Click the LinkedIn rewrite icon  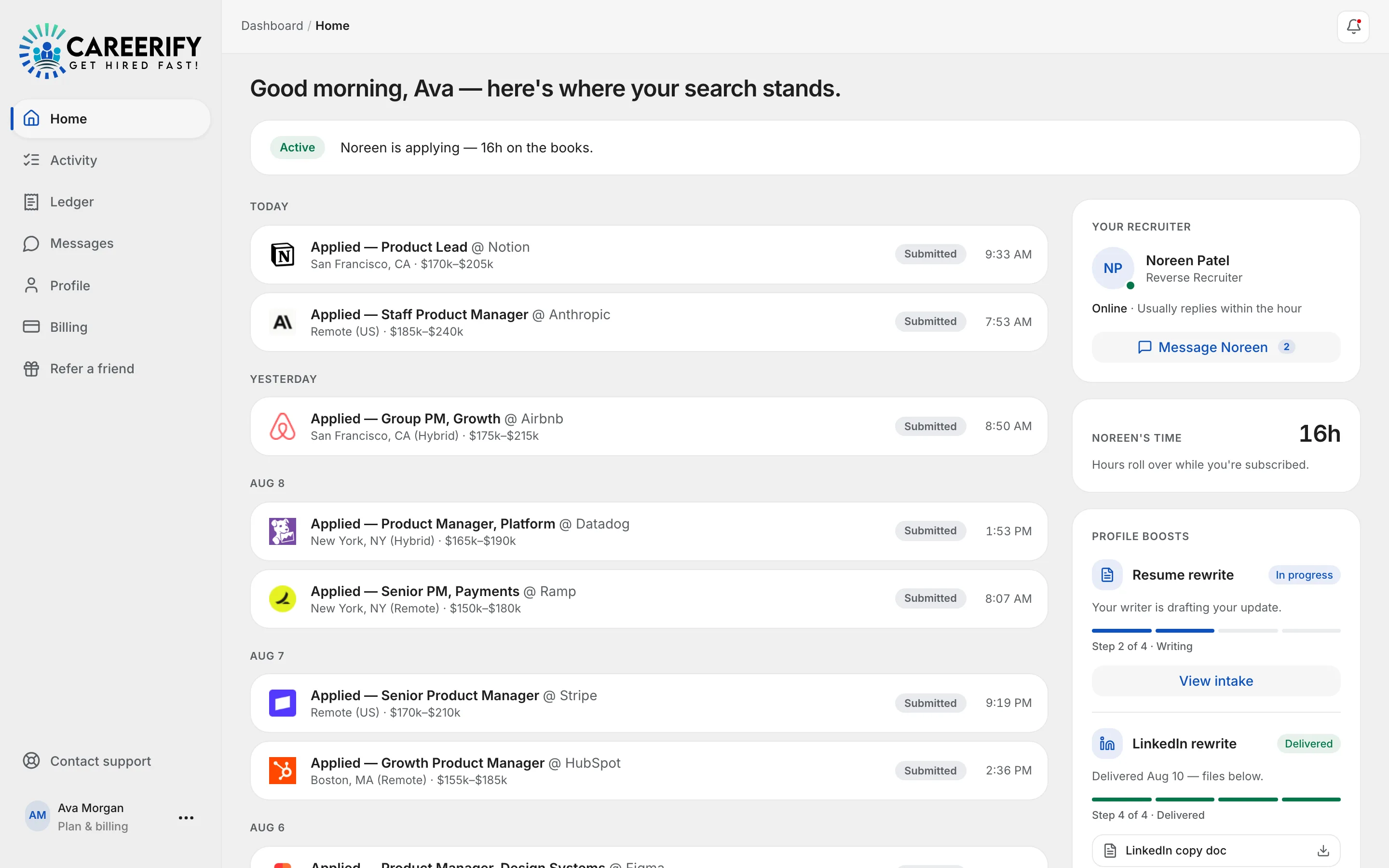(1107, 744)
